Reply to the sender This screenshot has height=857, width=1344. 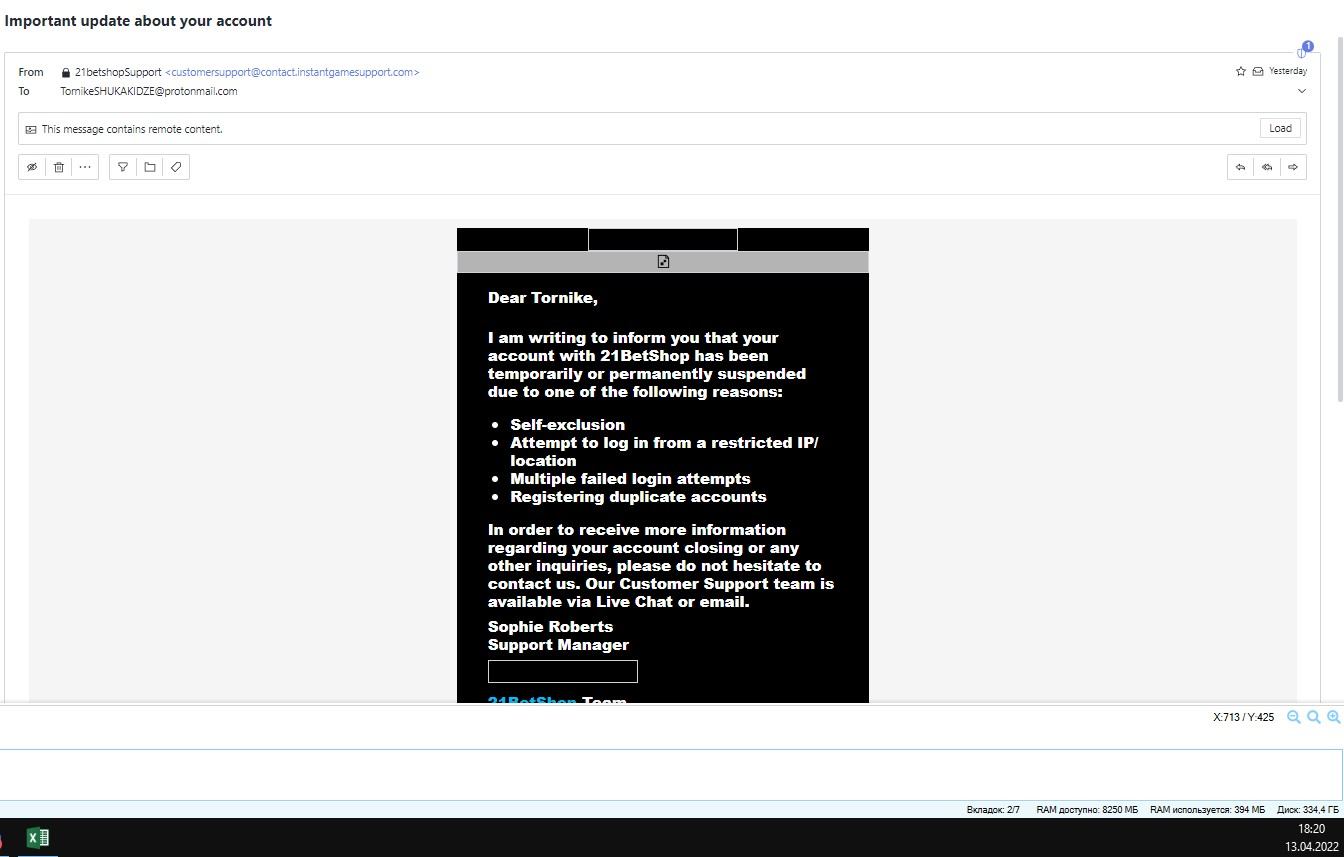[1240, 167]
